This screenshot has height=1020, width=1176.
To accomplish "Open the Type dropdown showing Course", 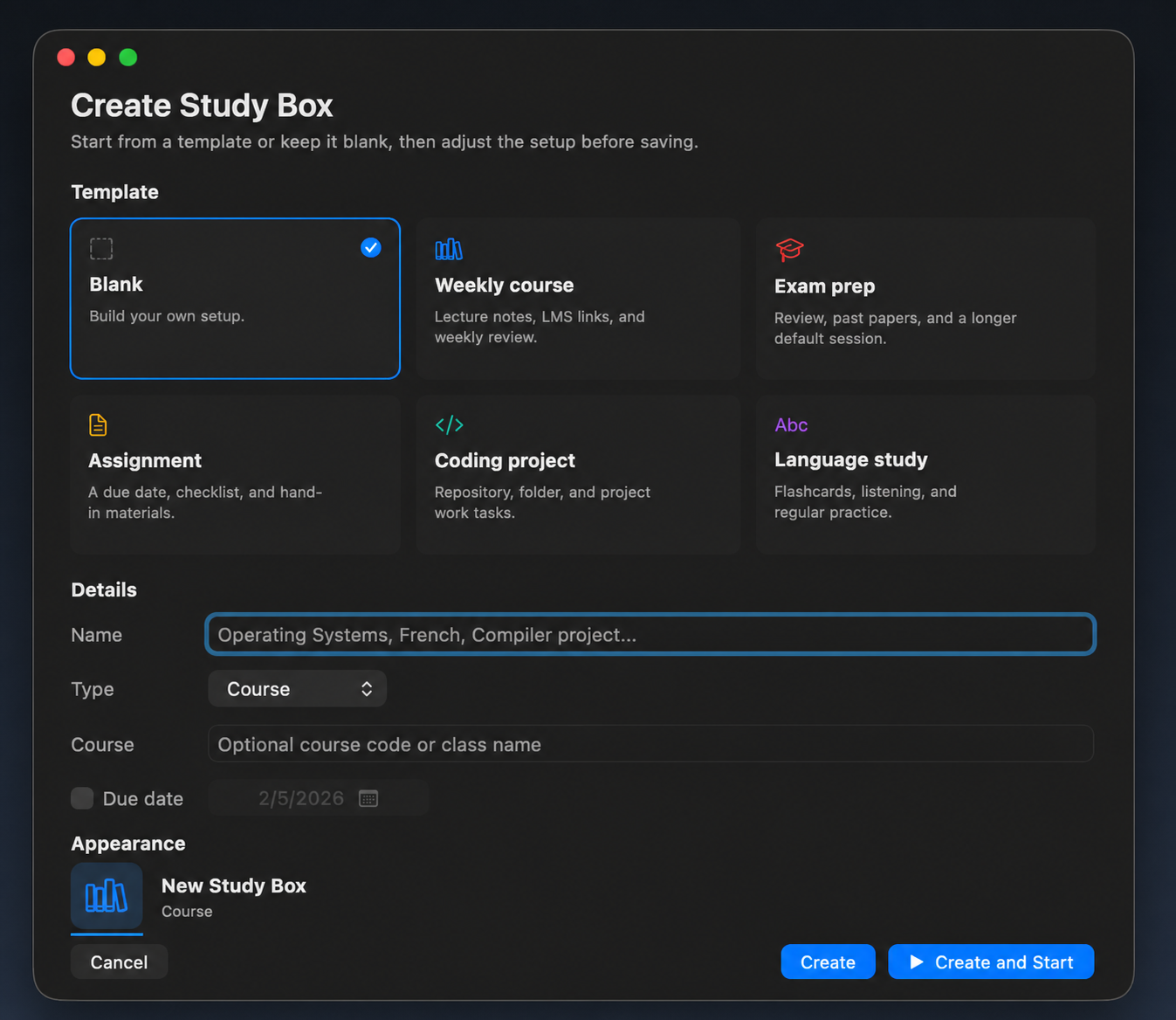I will tap(297, 689).
